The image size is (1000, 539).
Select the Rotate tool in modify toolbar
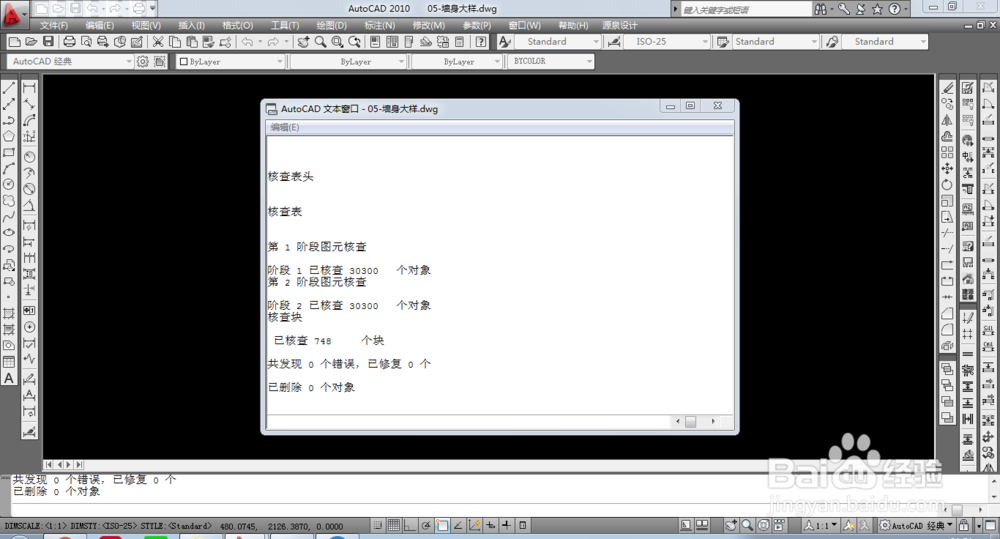click(x=948, y=185)
